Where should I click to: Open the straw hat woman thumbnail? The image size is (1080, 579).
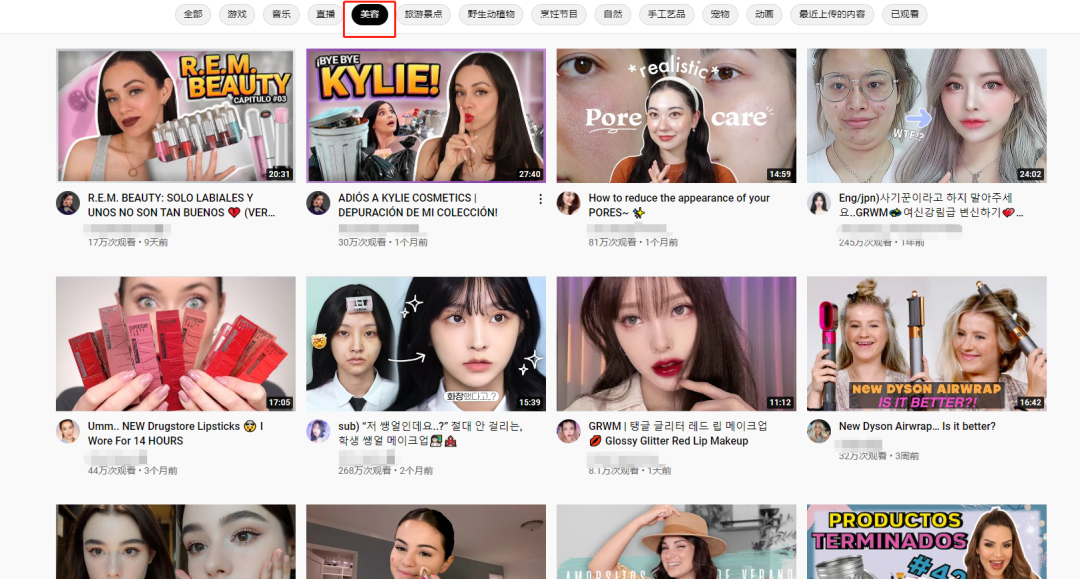point(676,542)
